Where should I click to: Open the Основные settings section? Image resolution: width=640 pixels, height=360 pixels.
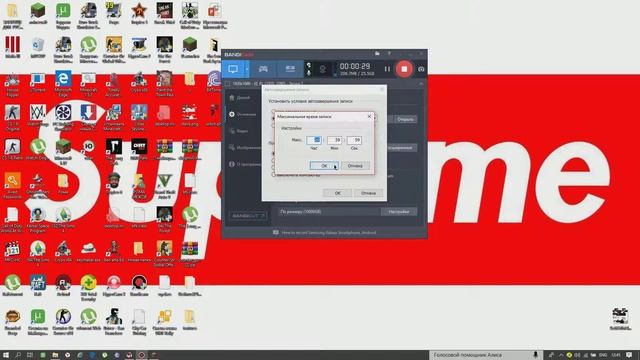click(242, 114)
